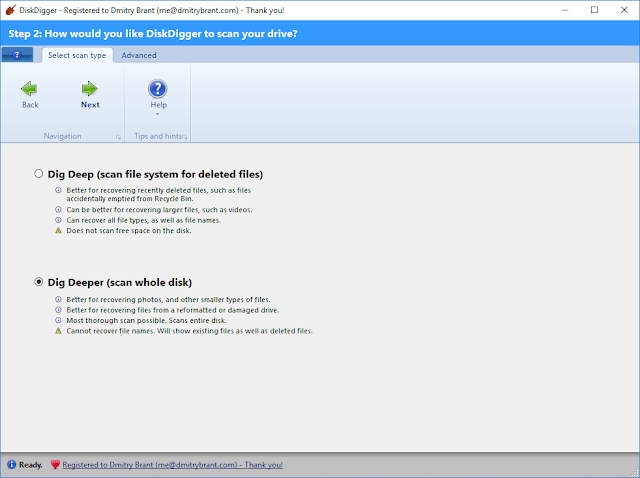Viewport: 640px width, 478px height.
Task: Click warning icon beside 'Does not scan free space'
Action: click(x=58, y=231)
